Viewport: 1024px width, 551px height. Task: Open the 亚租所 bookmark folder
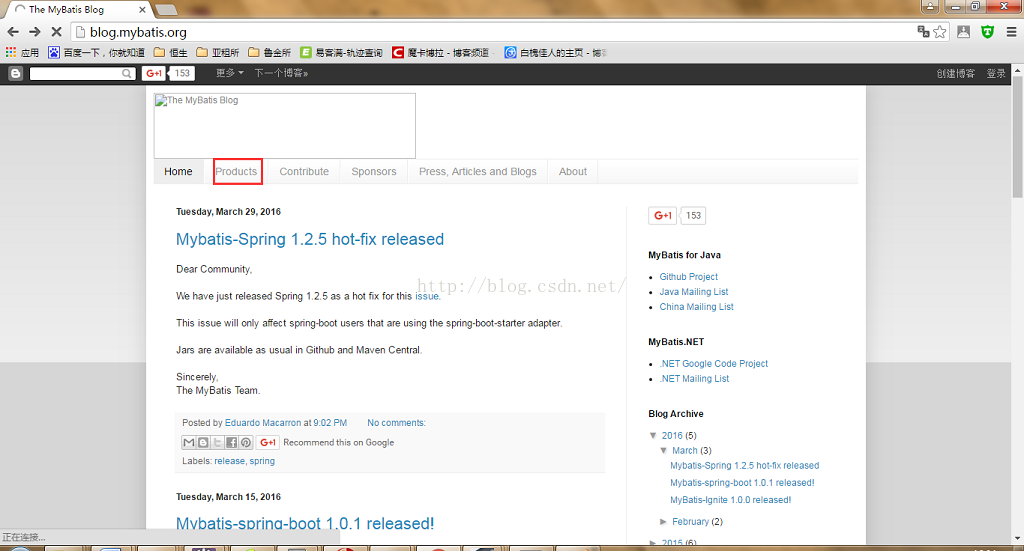click(217, 52)
